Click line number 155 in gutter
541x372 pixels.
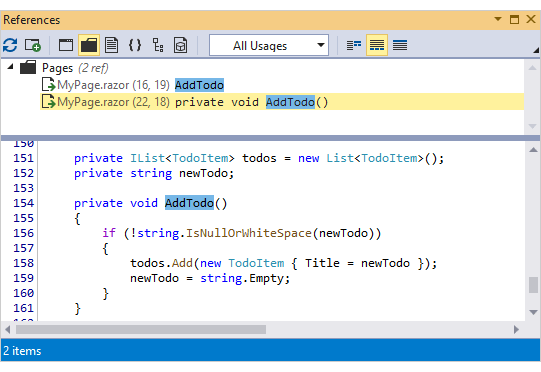[23, 218]
